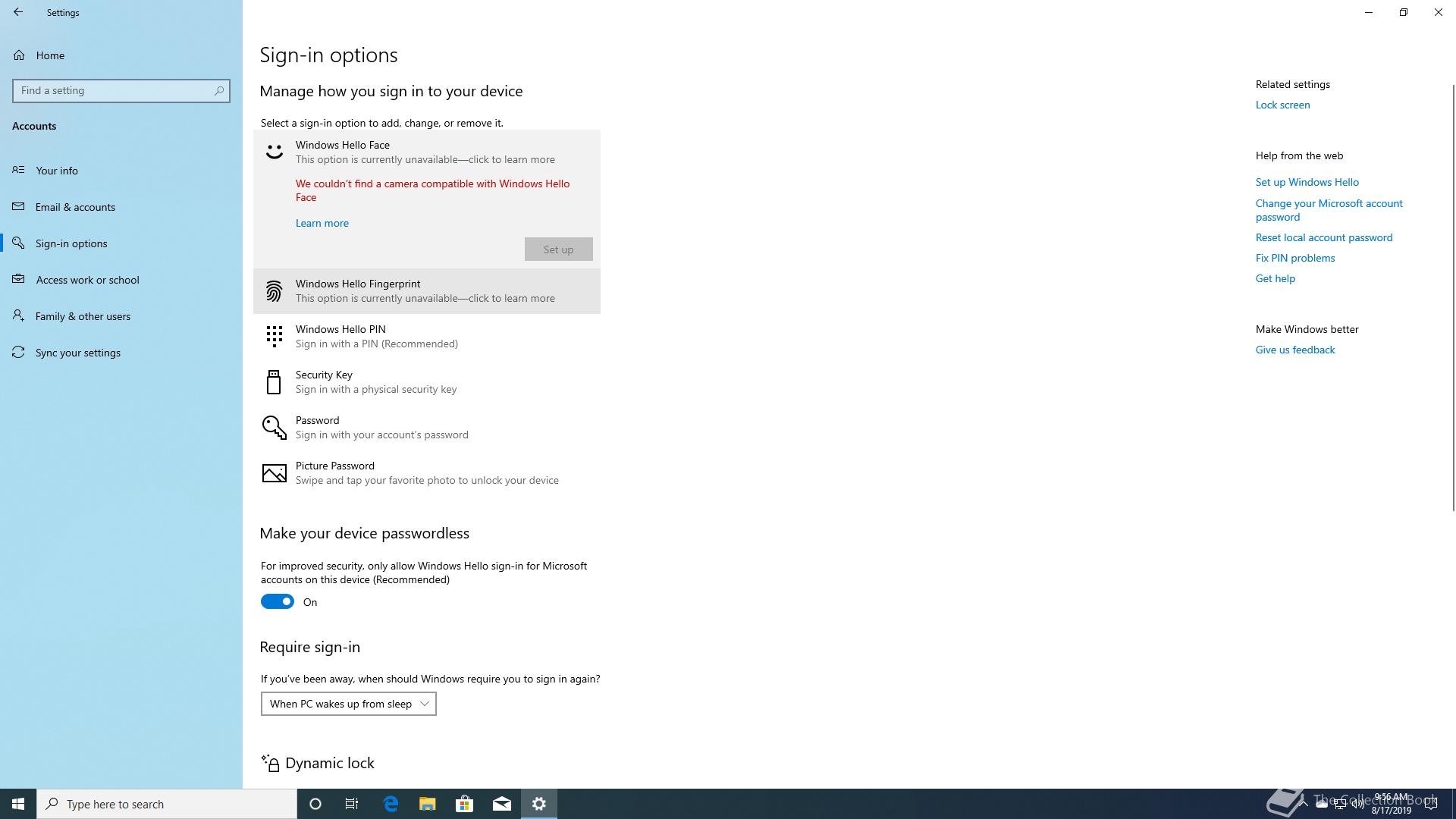Open Change your Microsoft account password link
Viewport: 1456px width, 819px height.
pyautogui.click(x=1329, y=210)
